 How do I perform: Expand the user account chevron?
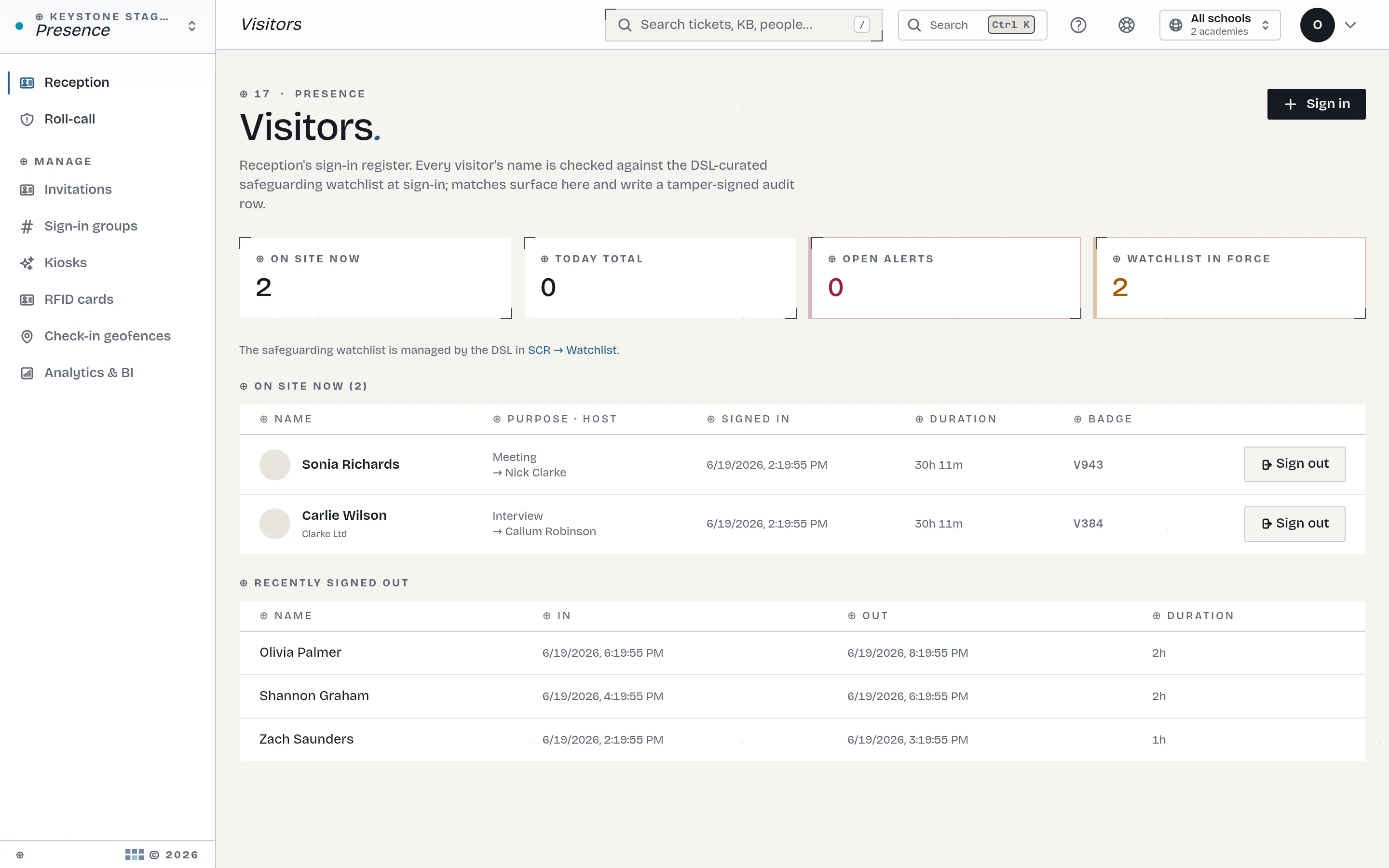click(1350, 25)
